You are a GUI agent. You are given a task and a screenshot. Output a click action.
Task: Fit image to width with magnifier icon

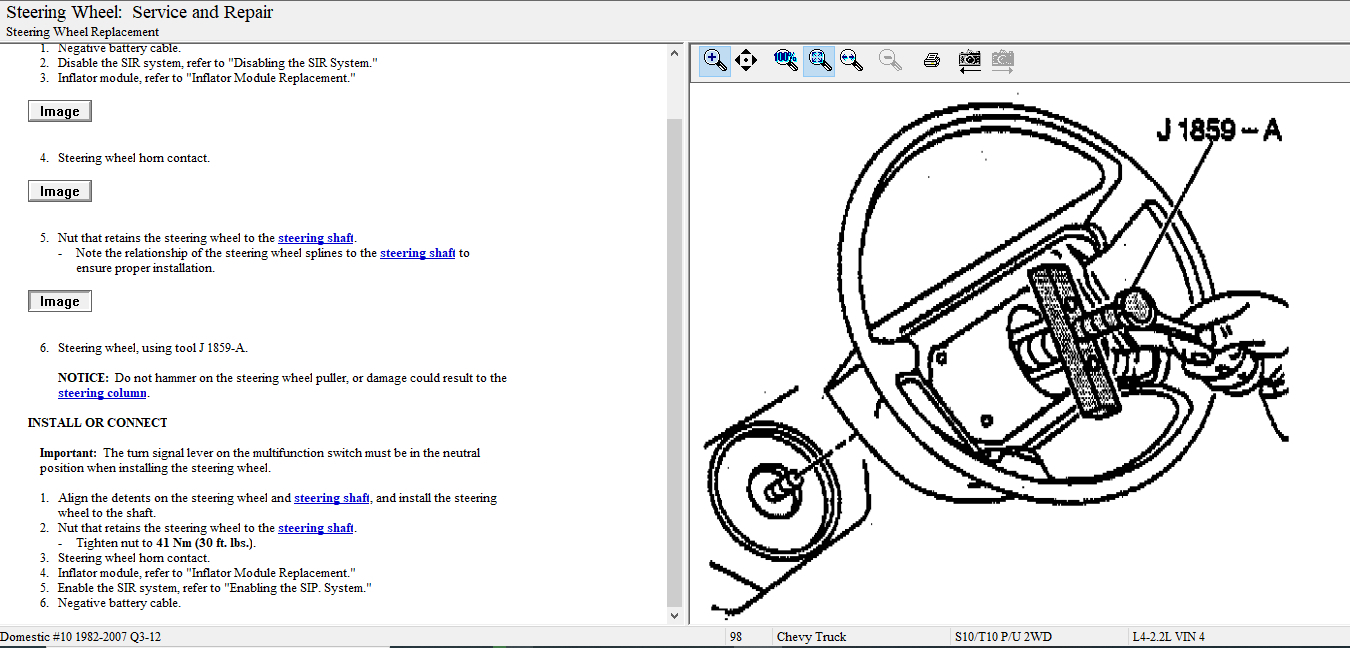click(851, 60)
